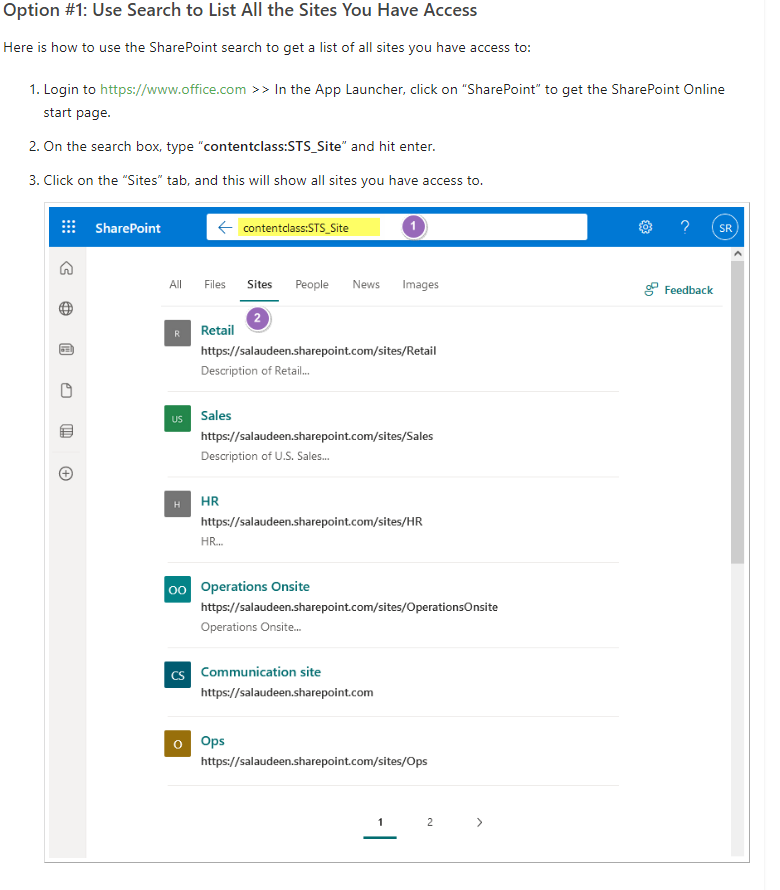Switch to the News tab
Image resolution: width=780 pixels, height=890 pixels.
click(366, 284)
